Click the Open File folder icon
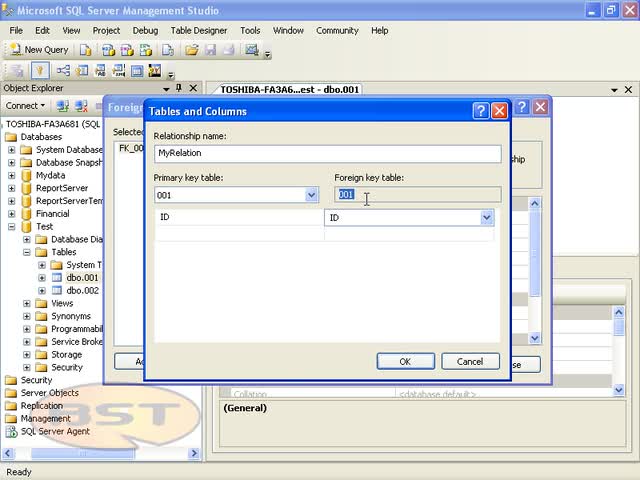The width and height of the screenshot is (640, 480). [191, 50]
